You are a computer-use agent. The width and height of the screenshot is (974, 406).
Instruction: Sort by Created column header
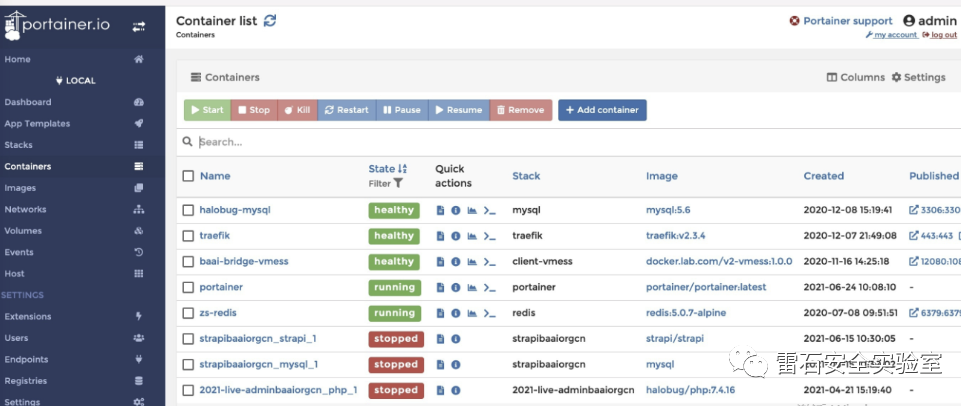coord(824,176)
